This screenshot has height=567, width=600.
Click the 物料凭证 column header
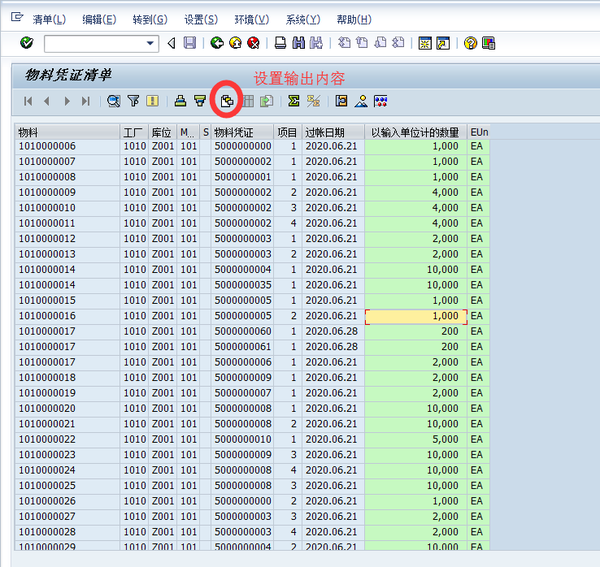(x=234, y=132)
